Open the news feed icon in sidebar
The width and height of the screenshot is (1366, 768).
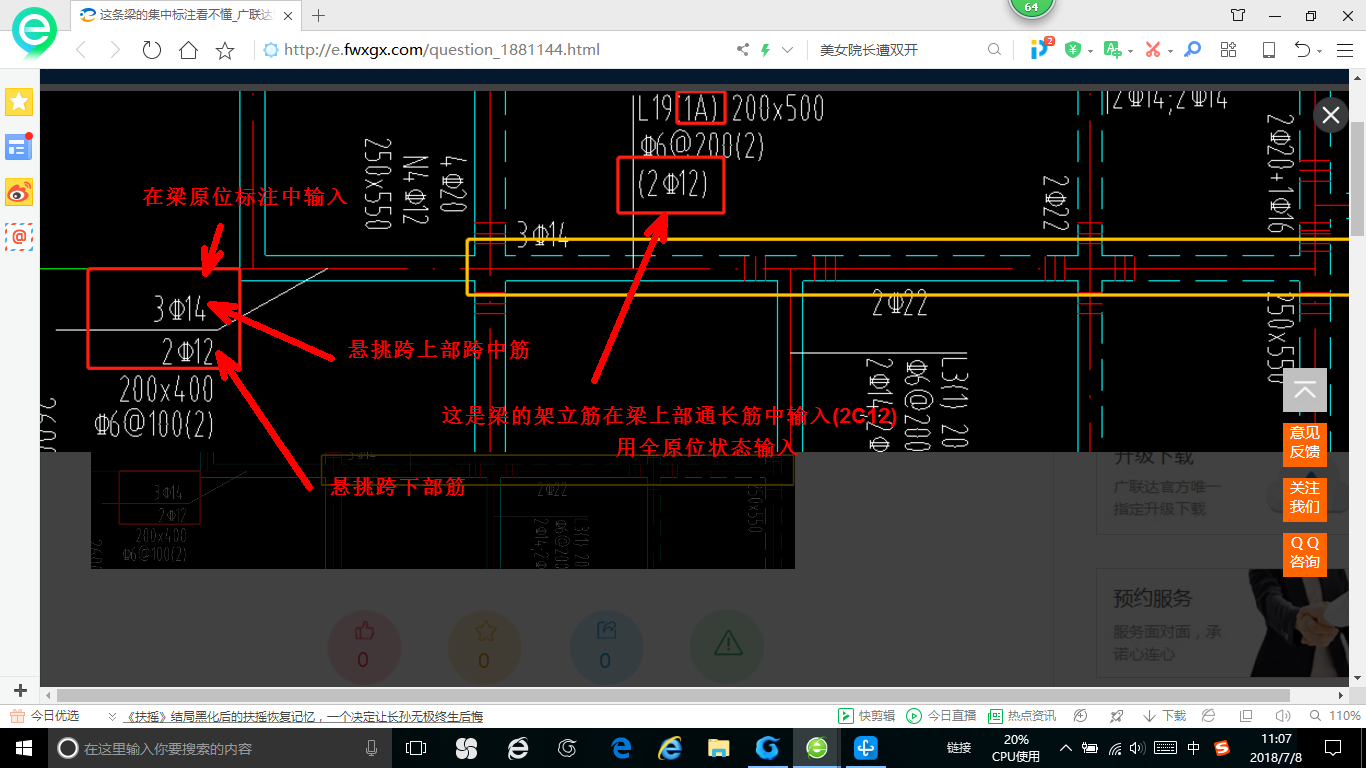point(19,147)
